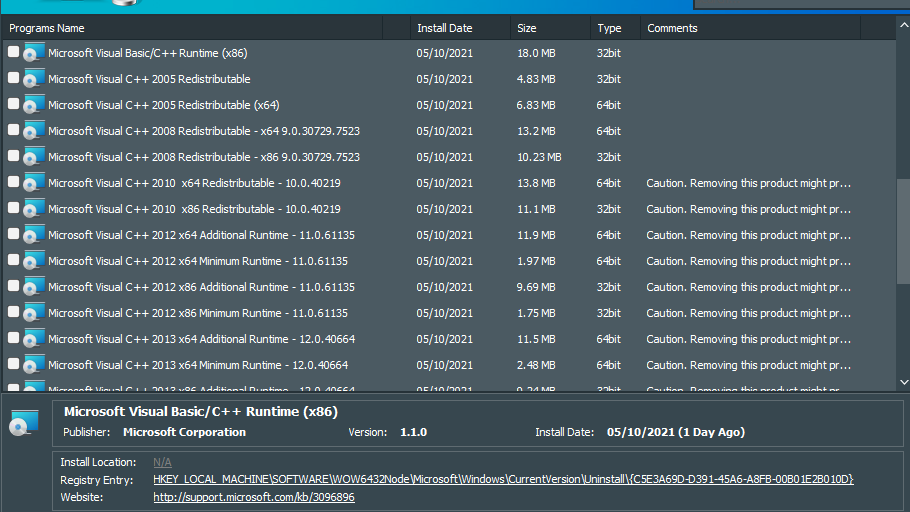The width and height of the screenshot is (910, 512).
Task: Click installer icon of 2012 x64 Minimum Runtime row
Action: click(34, 260)
